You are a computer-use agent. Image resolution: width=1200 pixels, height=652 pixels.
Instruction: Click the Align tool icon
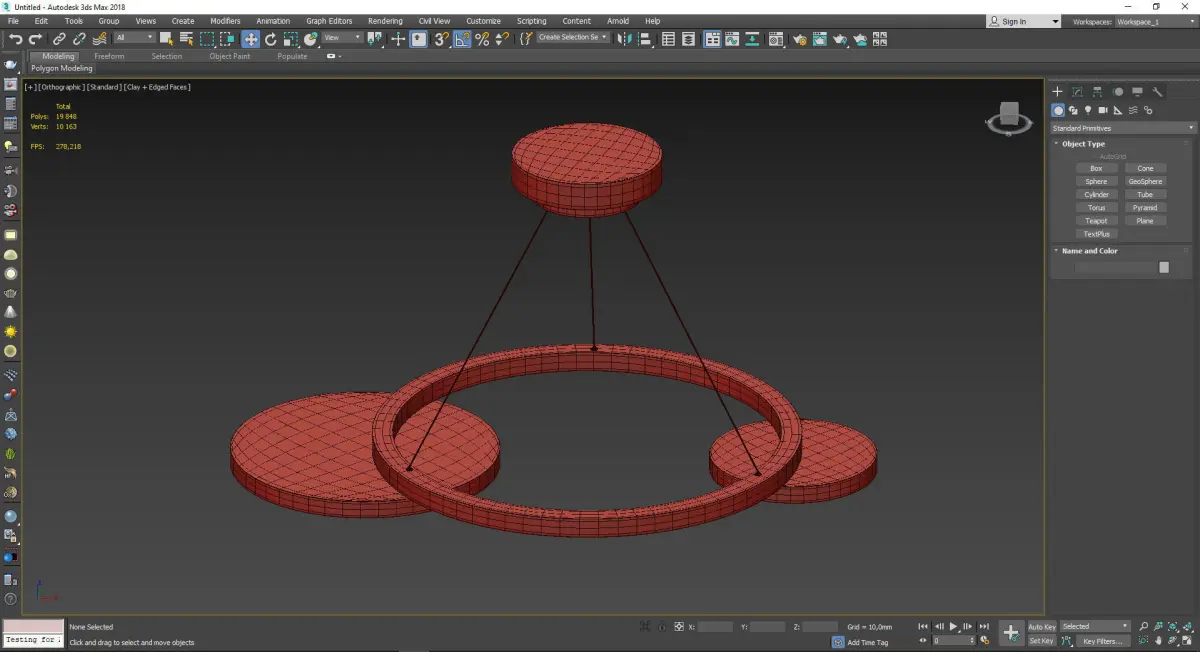[x=645, y=39]
